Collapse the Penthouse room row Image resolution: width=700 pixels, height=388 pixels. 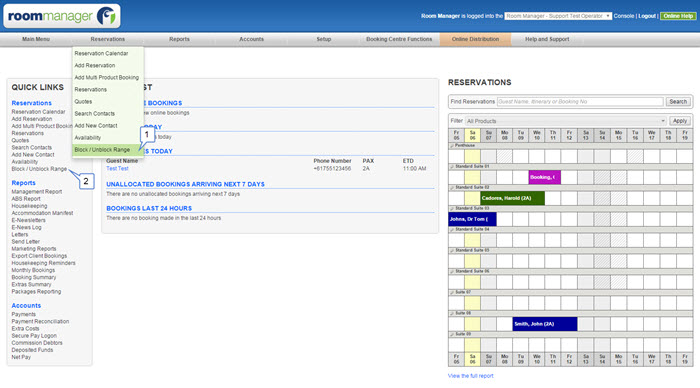tap(452, 146)
